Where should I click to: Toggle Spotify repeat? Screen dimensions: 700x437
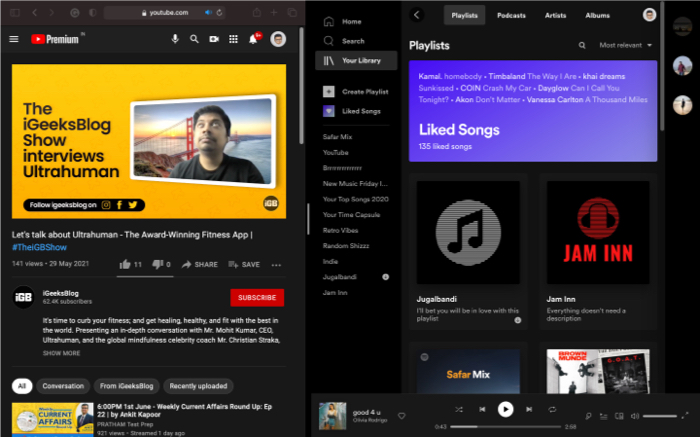[552, 409]
